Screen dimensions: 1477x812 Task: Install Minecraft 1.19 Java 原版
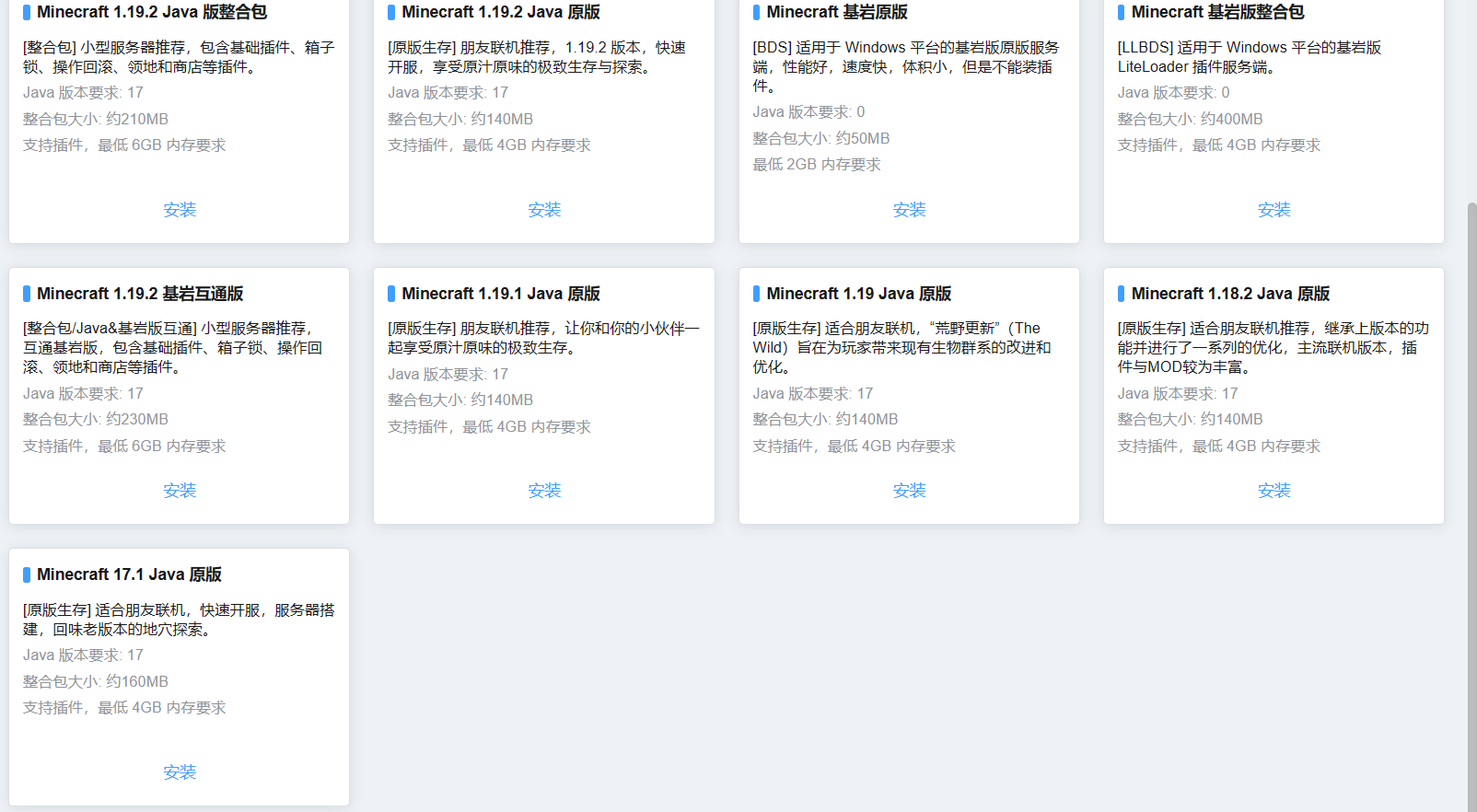coord(909,491)
